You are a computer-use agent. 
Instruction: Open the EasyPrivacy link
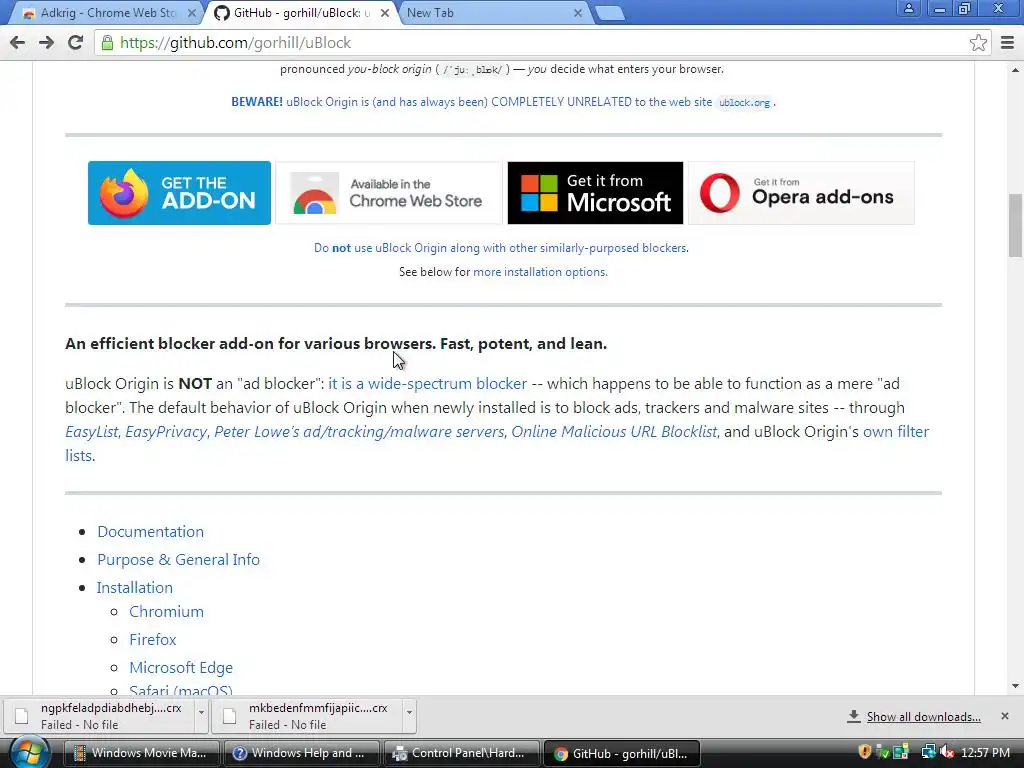click(166, 432)
